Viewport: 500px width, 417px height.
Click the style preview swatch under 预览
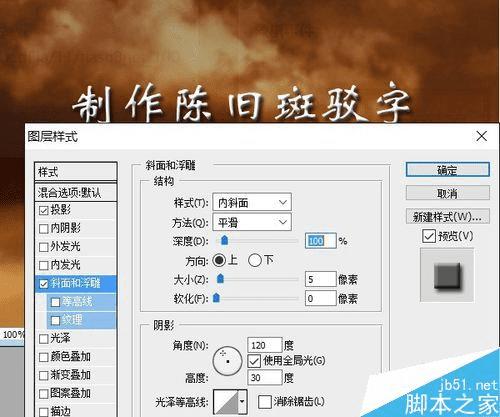[447, 275]
